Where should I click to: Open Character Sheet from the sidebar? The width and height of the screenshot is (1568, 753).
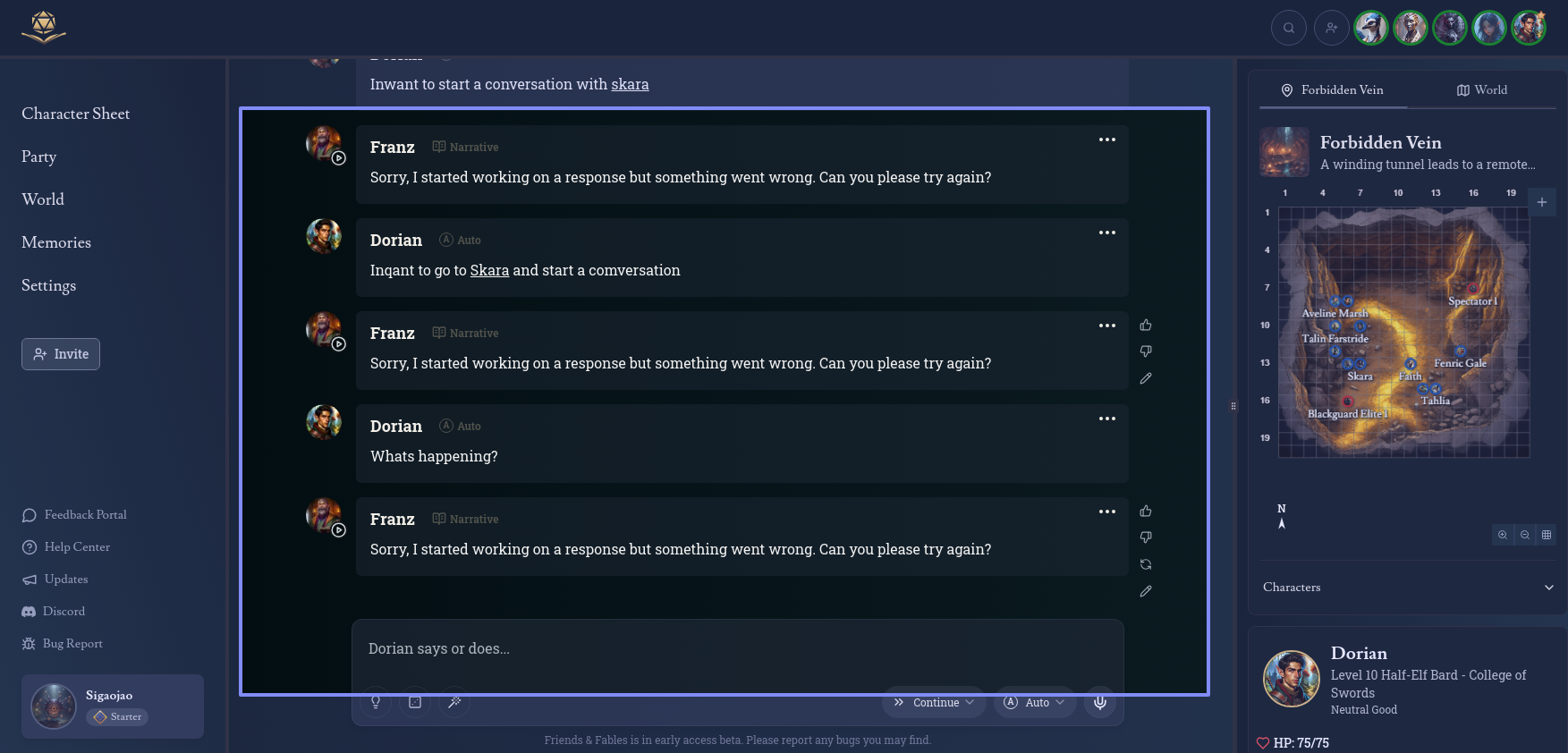tap(76, 114)
